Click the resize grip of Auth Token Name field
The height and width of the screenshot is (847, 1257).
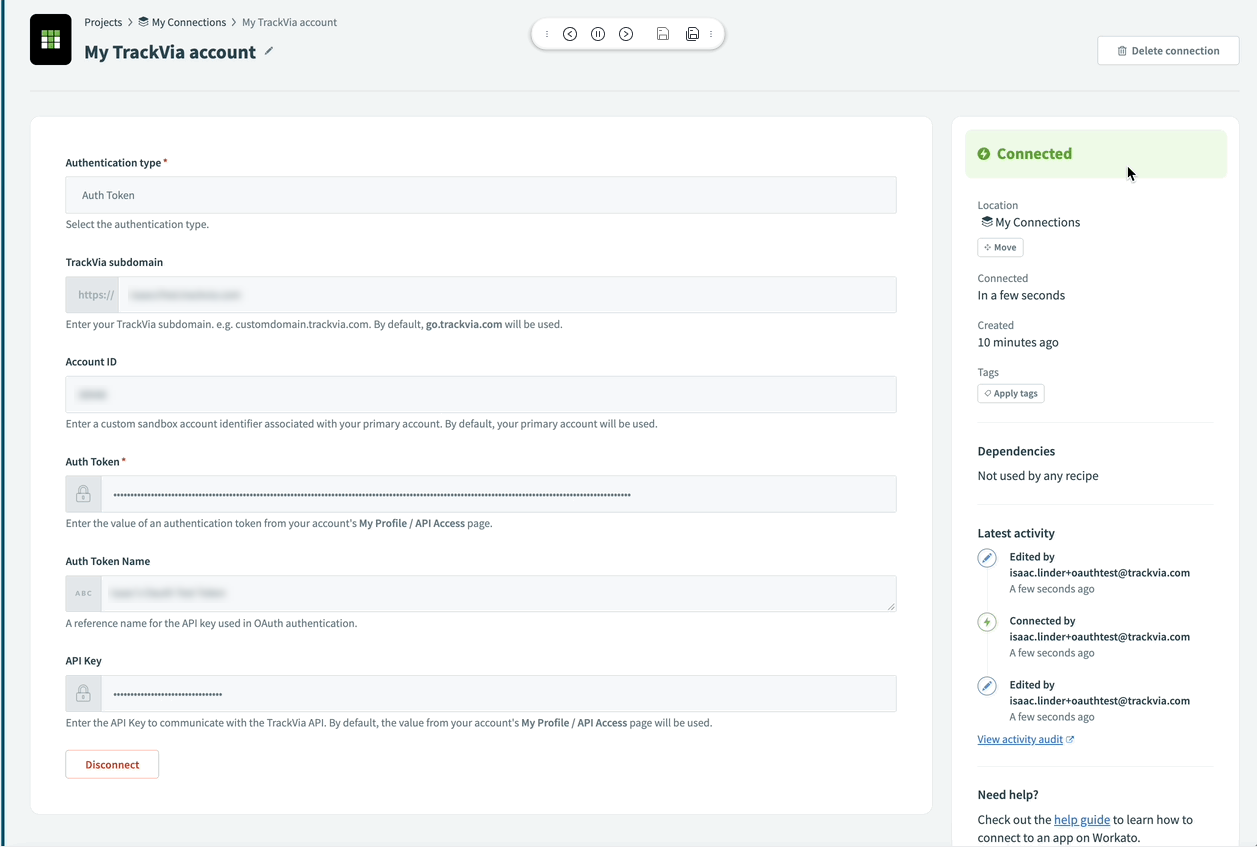891,606
